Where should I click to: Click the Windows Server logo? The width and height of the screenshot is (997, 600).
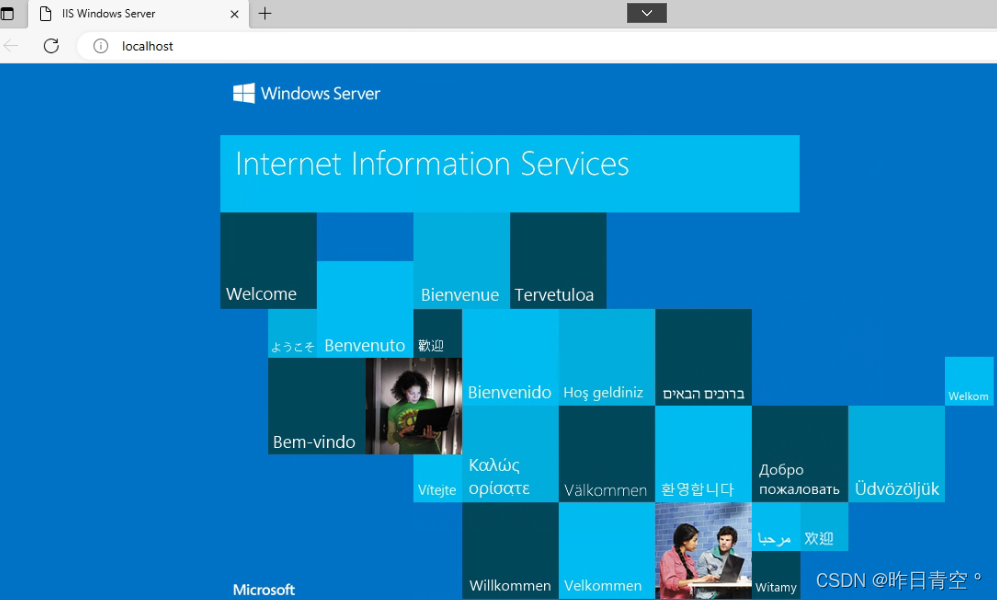coord(306,93)
